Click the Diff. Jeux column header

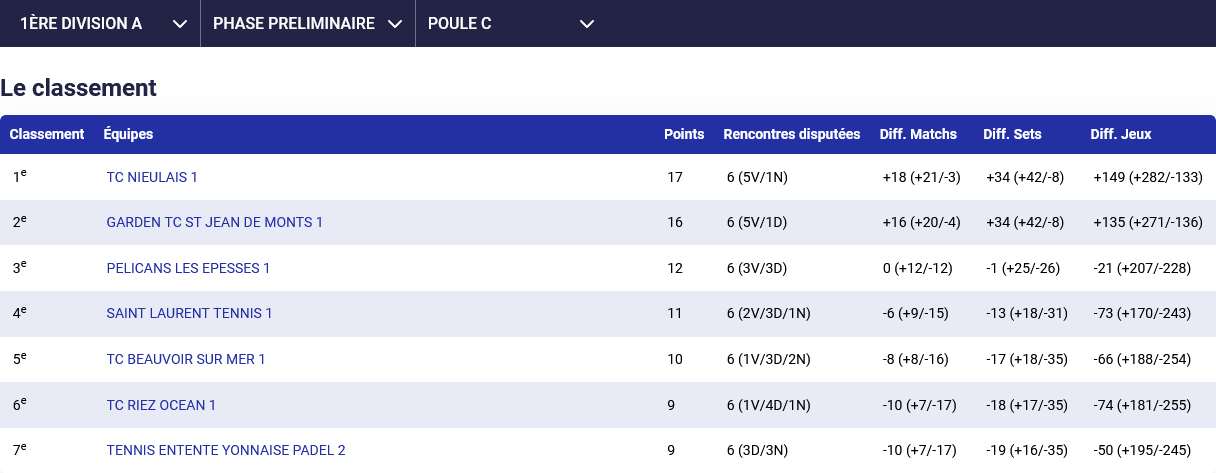pyautogui.click(x=1121, y=134)
